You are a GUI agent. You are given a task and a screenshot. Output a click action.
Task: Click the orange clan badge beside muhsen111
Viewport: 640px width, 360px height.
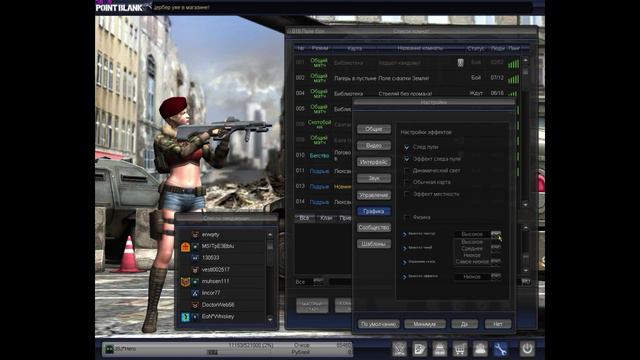tap(185, 281)
